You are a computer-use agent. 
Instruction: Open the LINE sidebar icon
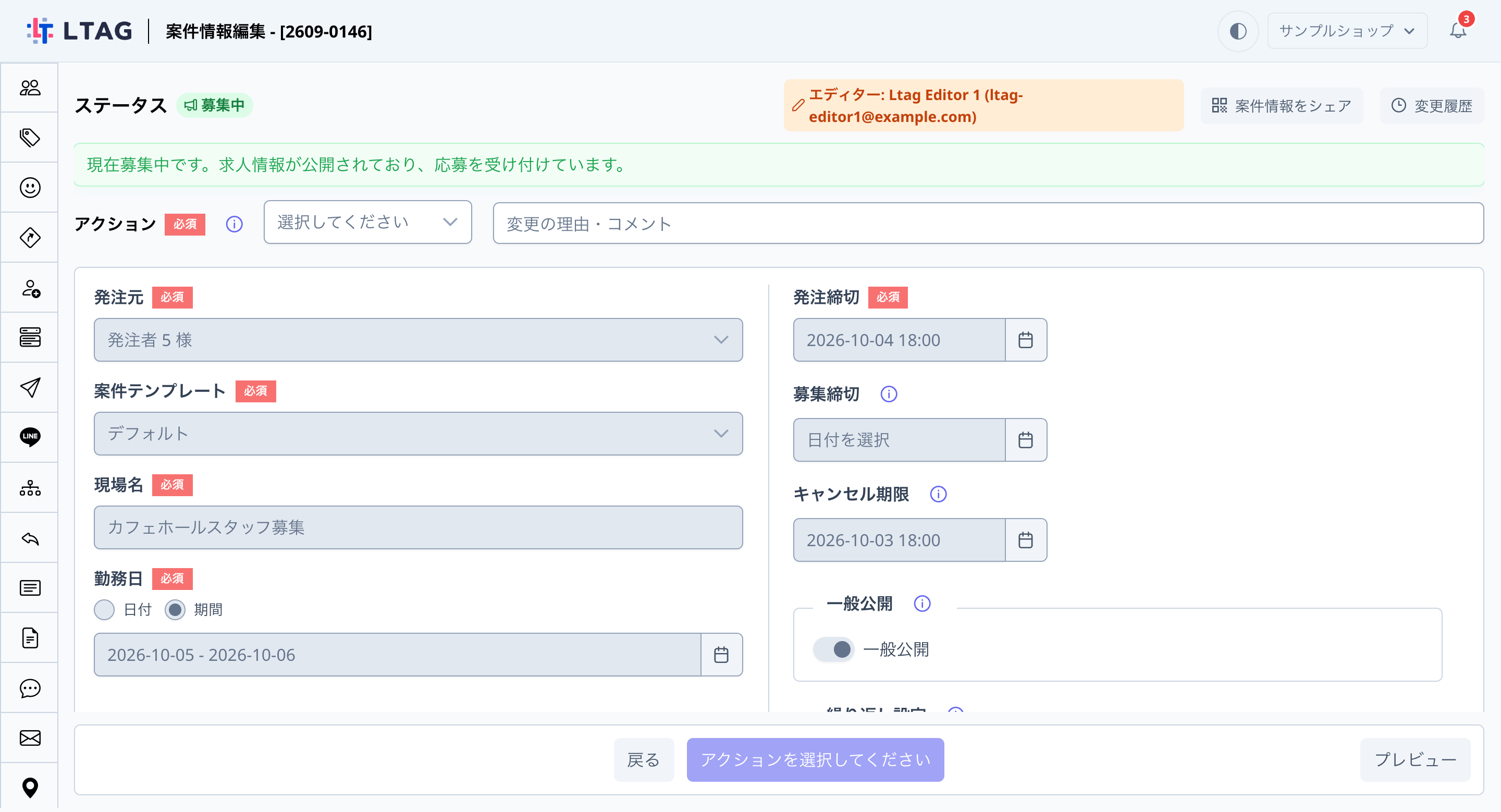(x=30, y=437)
